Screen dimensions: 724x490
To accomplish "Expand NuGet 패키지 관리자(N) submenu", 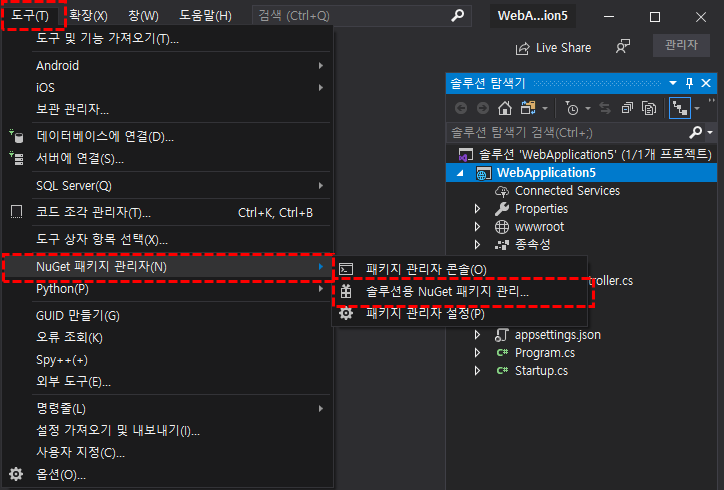I will (x=167, y=266).
